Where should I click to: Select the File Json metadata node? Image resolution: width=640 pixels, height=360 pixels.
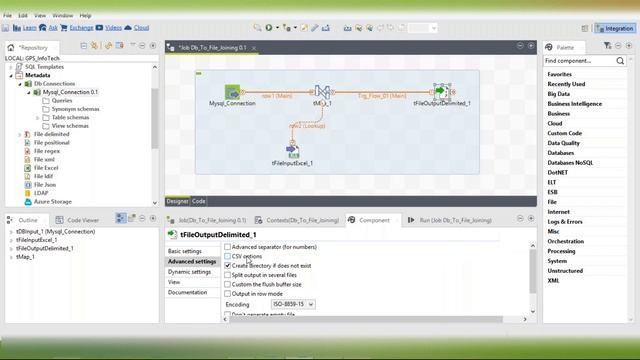(x=45, y=184)
